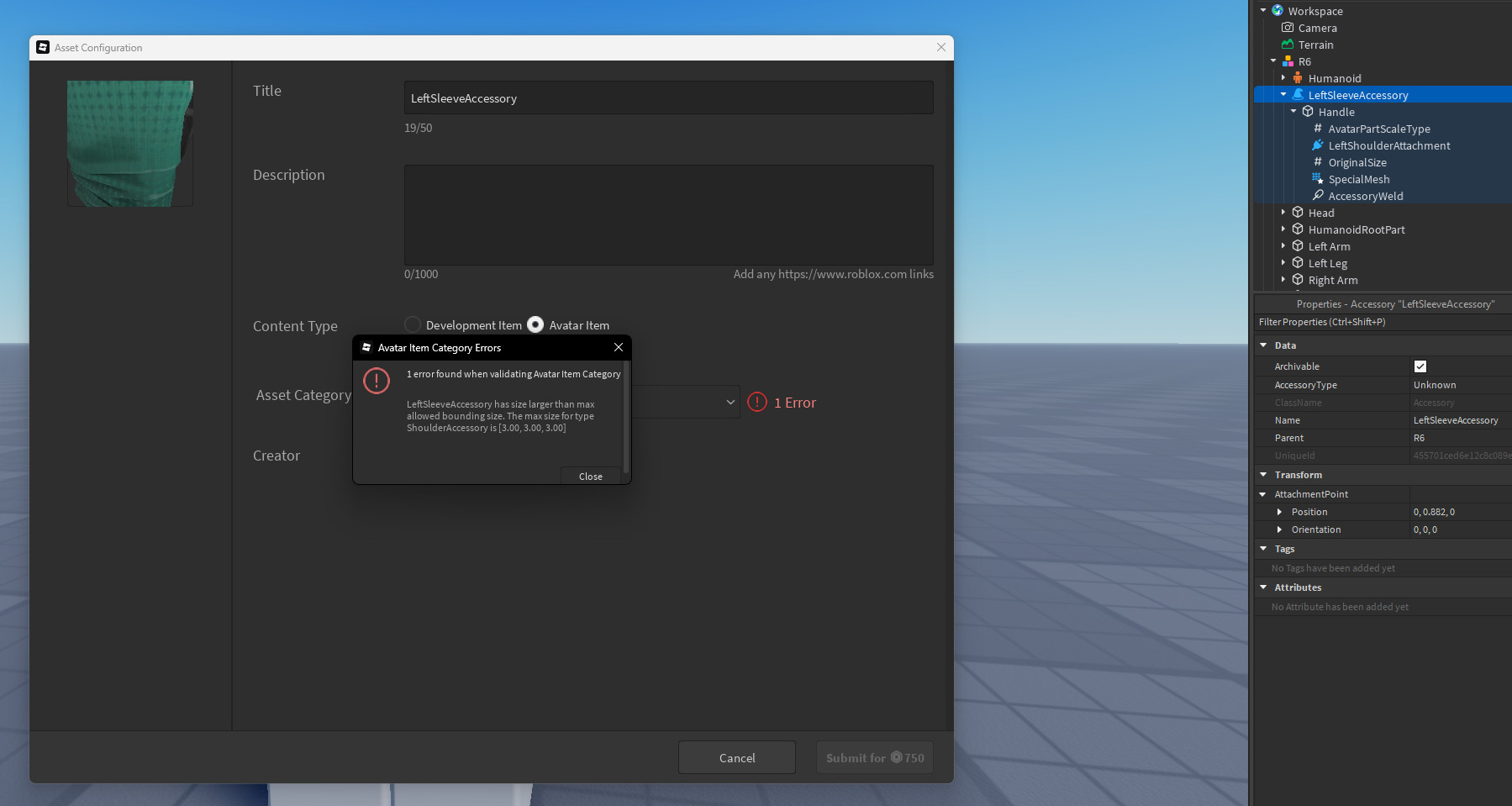Collapse the Workspace tree node
The width and height of the screenshot is (1512, 806).
1263,11
